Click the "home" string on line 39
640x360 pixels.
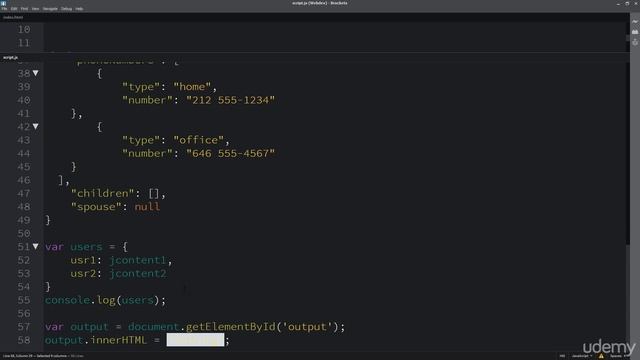point(192,87)
